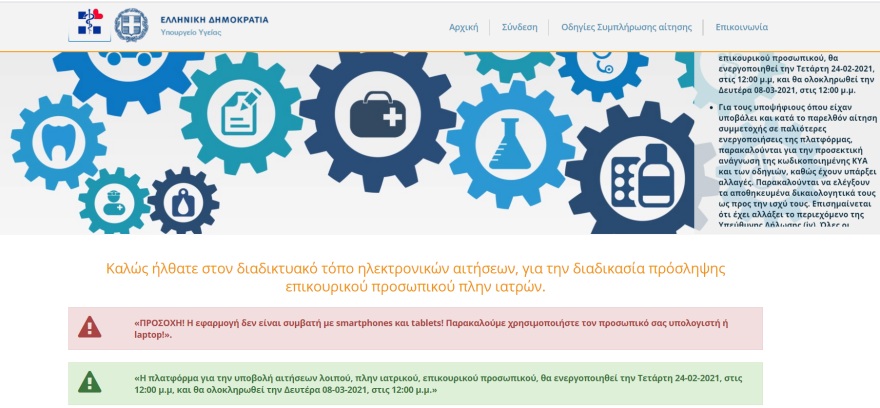The width and height of the screenshot is (880, 408).
Task: Open the Επικοινωνία contact page
Action: tap(742, 27)
